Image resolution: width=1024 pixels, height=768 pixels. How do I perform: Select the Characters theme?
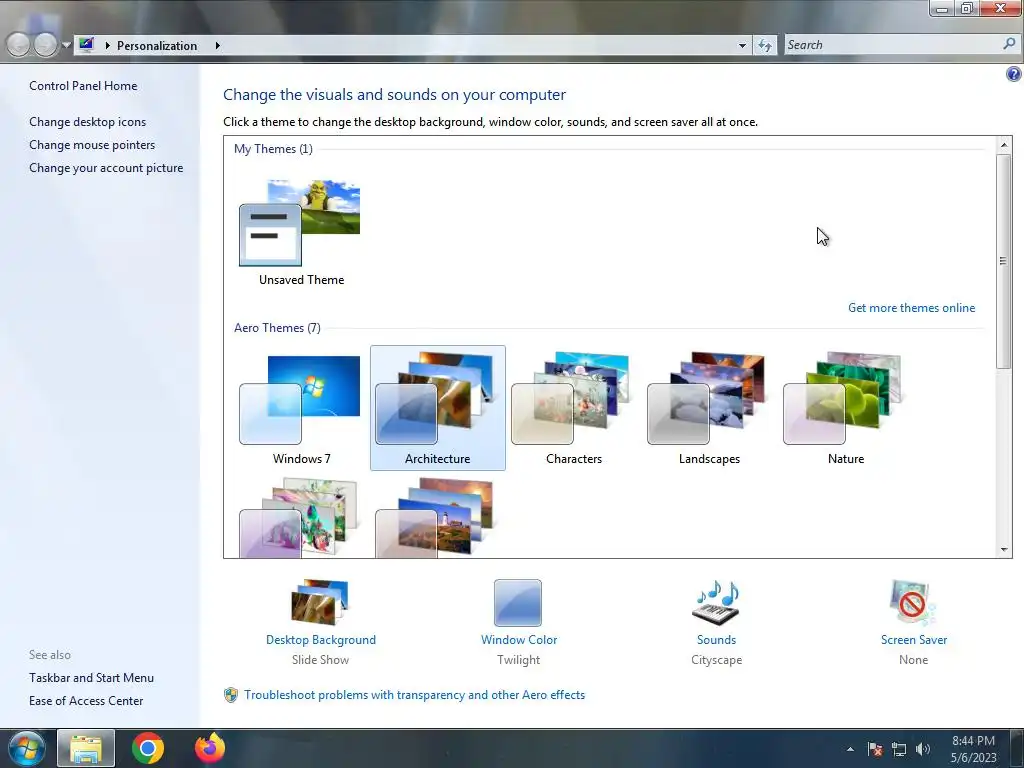tap(573, 408)
